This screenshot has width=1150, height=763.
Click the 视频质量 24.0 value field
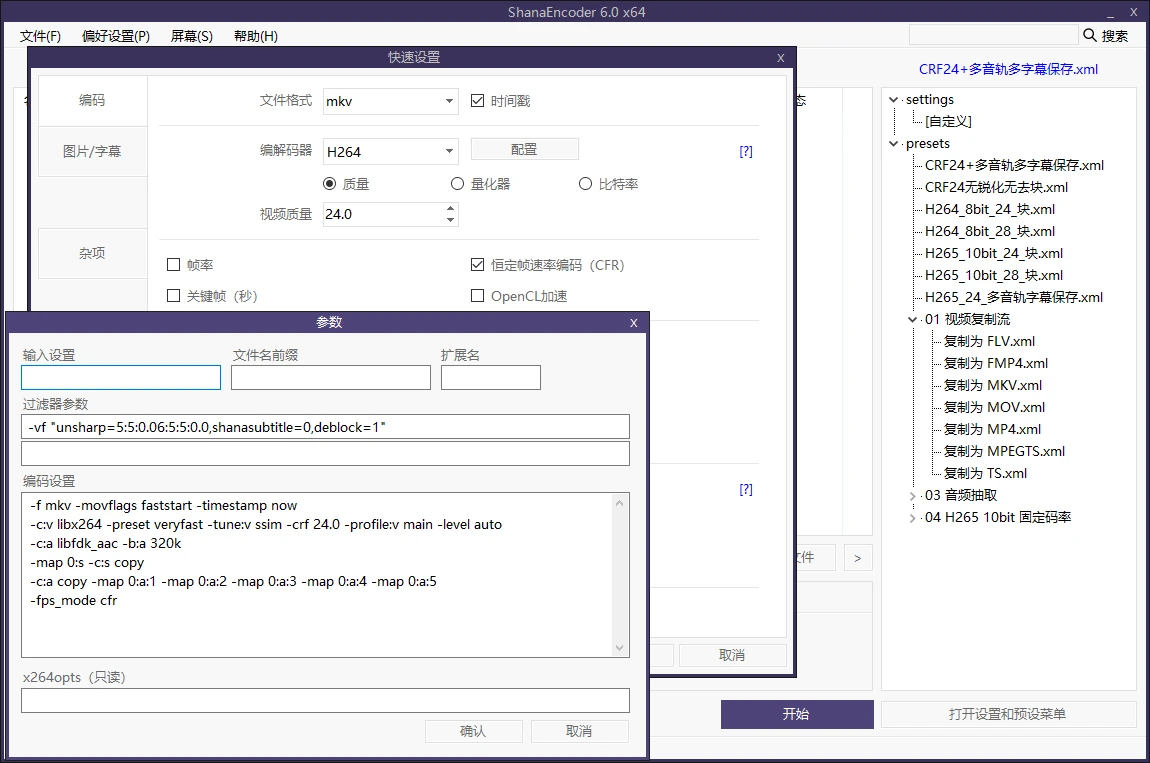click(x=383, y=214)
